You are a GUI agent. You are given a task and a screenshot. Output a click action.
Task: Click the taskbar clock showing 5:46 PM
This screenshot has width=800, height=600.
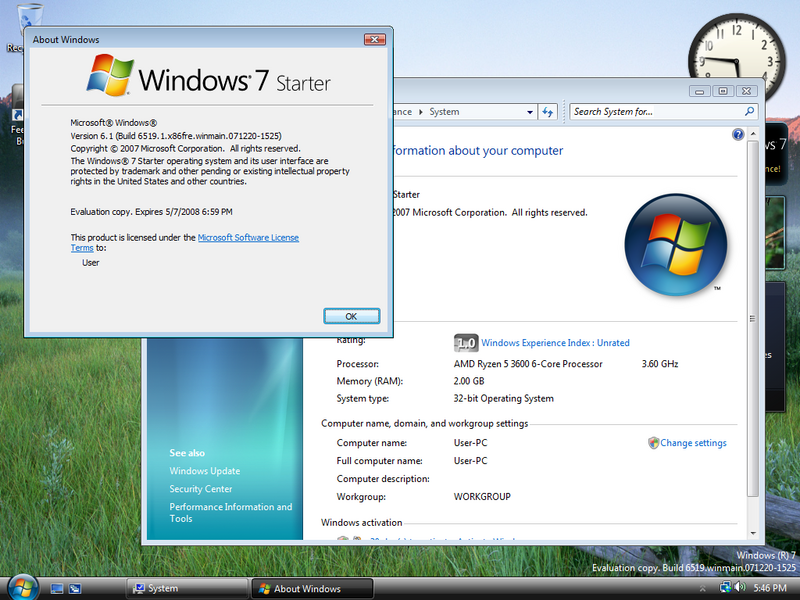click(769, 588)
